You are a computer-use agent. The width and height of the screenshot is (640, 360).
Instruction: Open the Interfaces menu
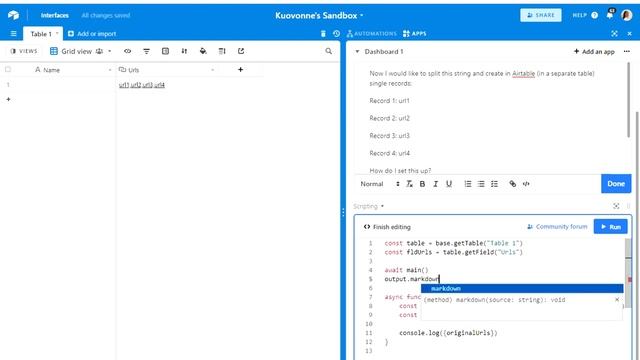[55, 16]
